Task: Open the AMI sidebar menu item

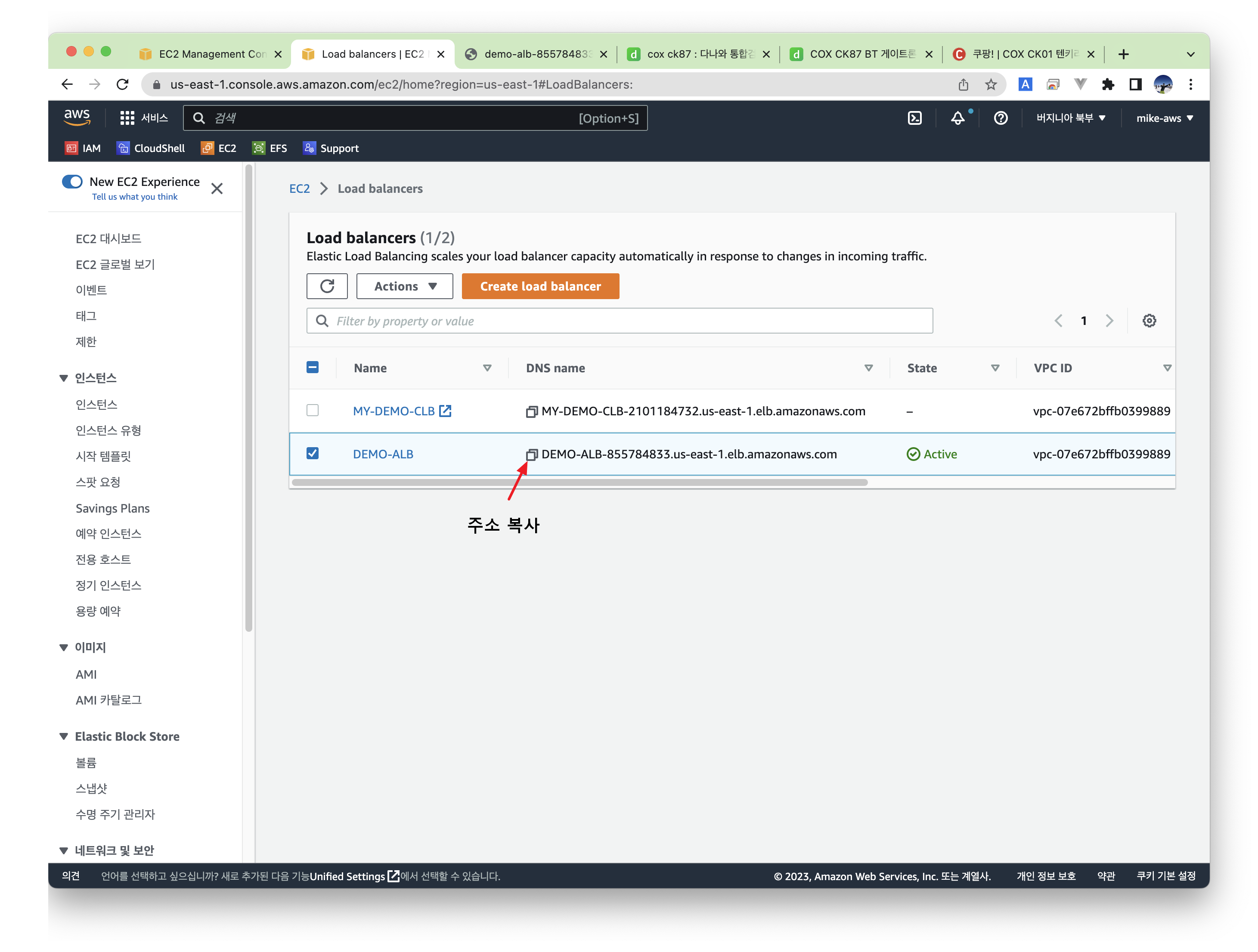Action: pos(86,675)
